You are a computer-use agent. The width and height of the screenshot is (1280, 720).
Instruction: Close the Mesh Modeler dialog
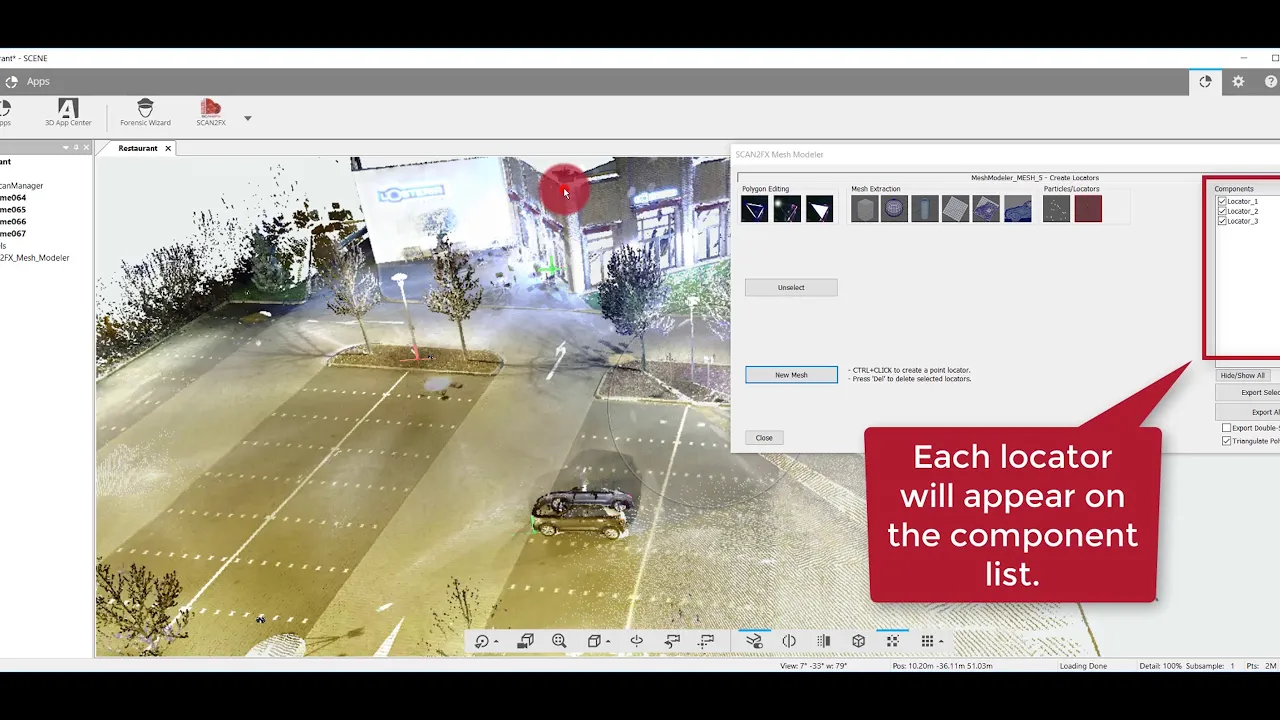764,438
